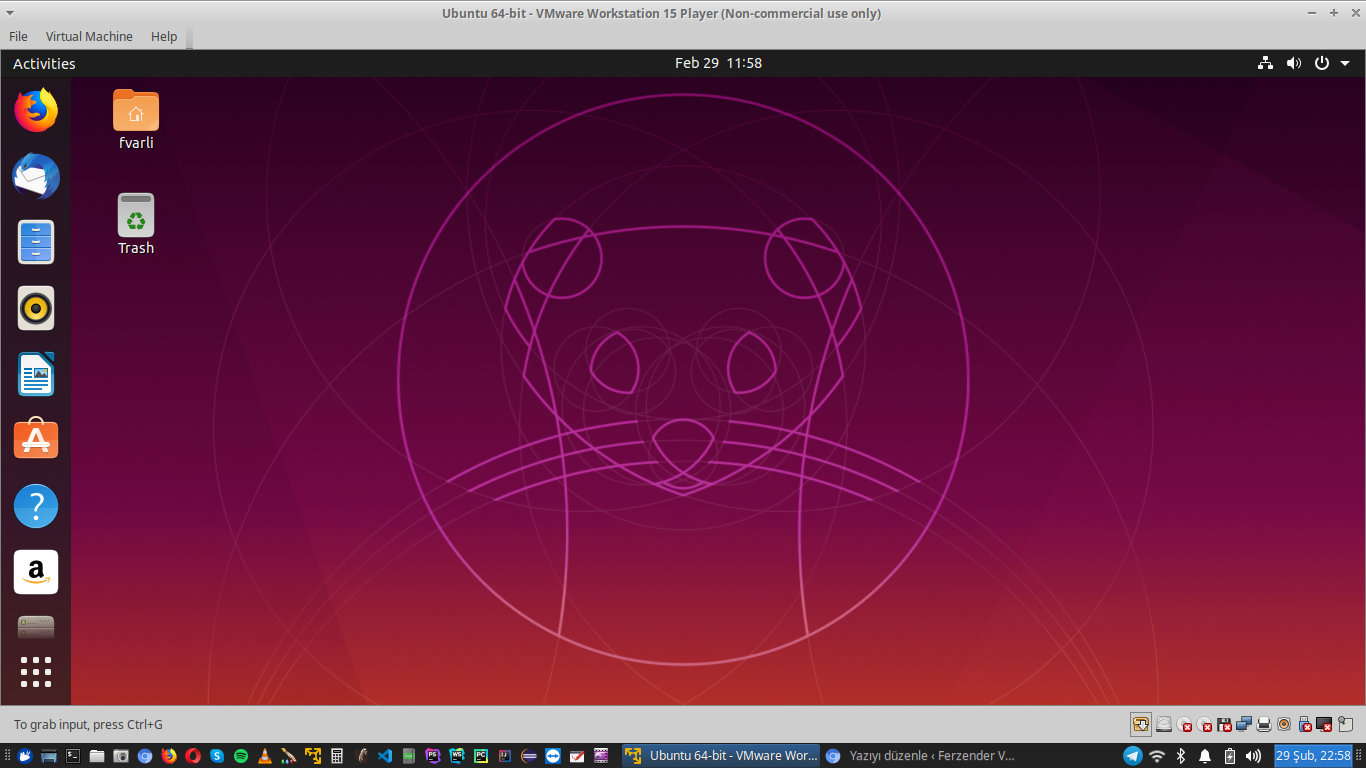Launch Rhythmbox music player from the dock
The width and height of the screenshot is (1366, 768).
(36, 308)
